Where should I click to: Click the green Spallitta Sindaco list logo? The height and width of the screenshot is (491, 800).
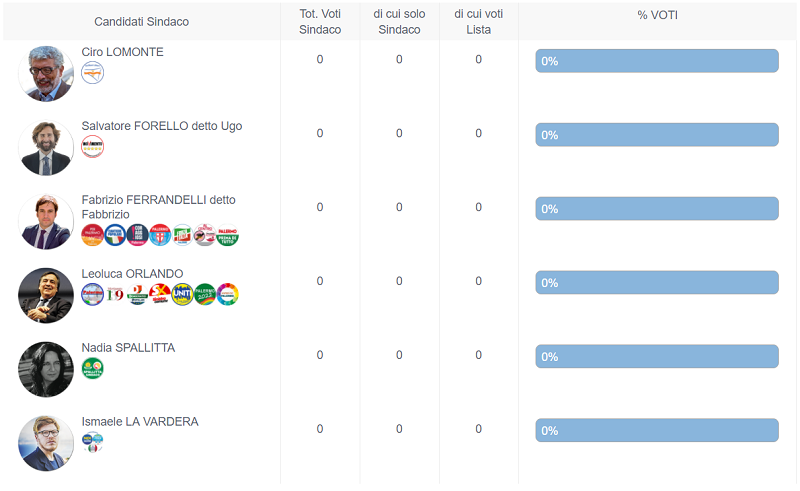92,369
